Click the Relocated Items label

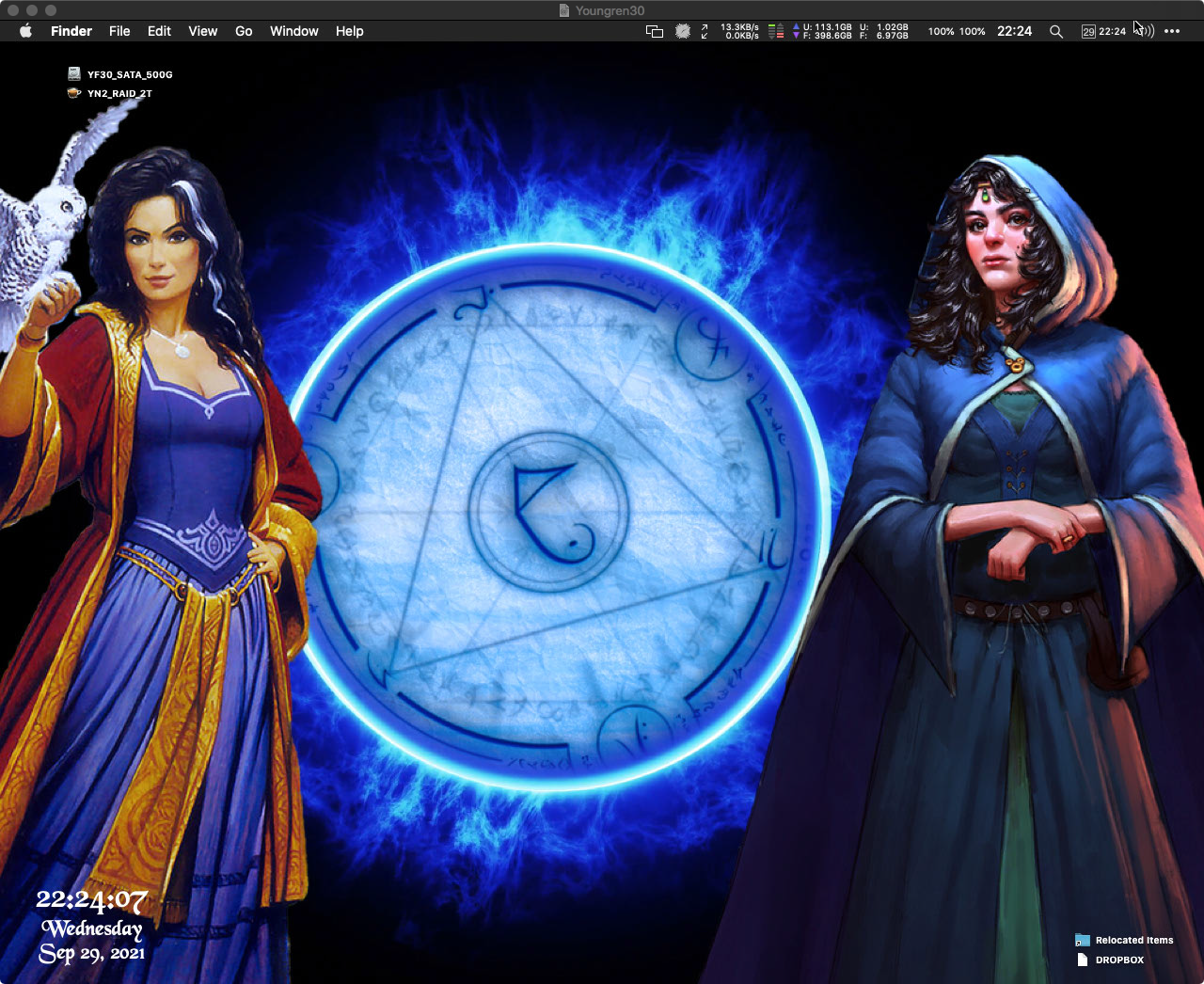[1134, 940]
